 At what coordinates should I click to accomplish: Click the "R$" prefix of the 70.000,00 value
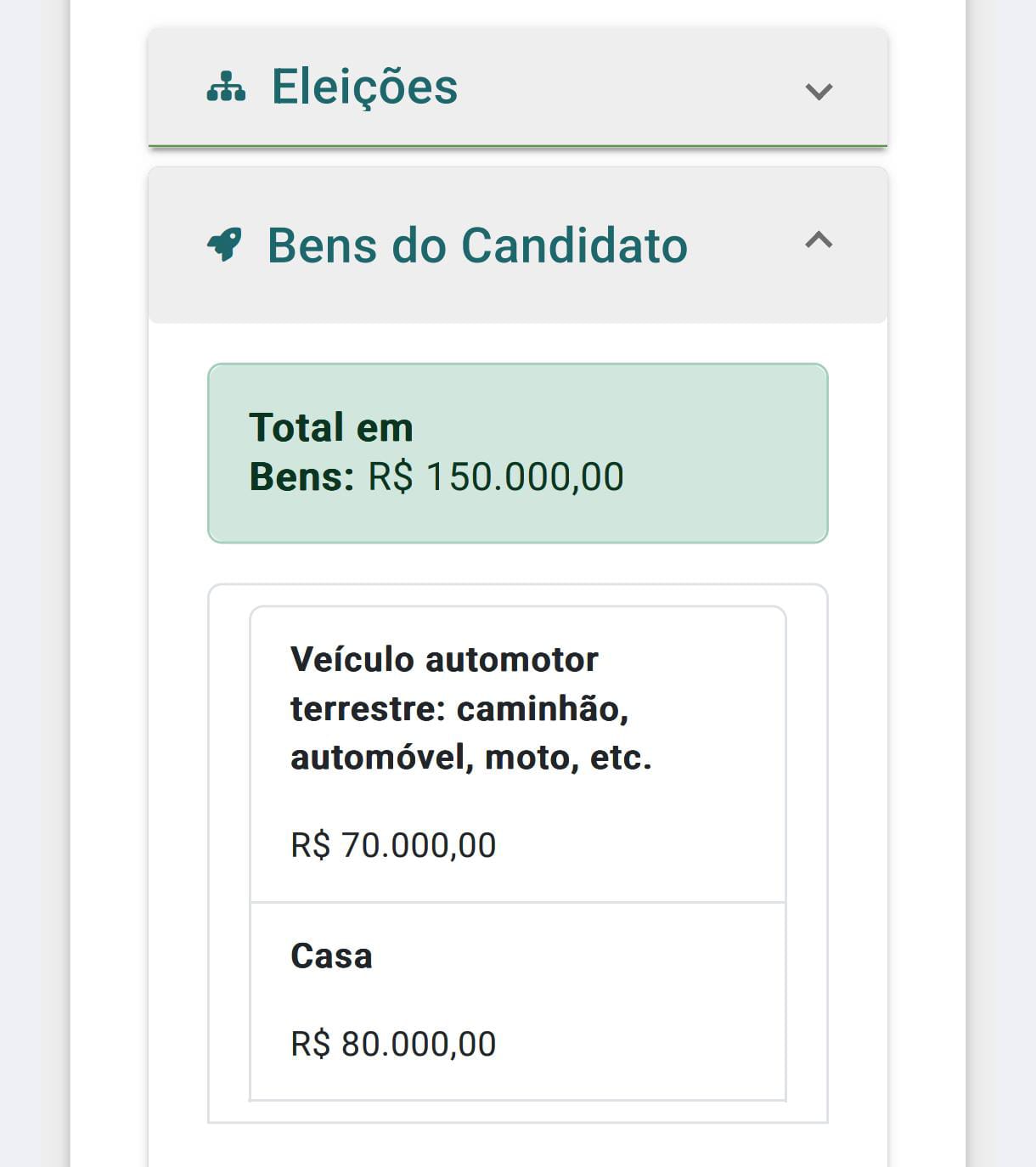310,845
